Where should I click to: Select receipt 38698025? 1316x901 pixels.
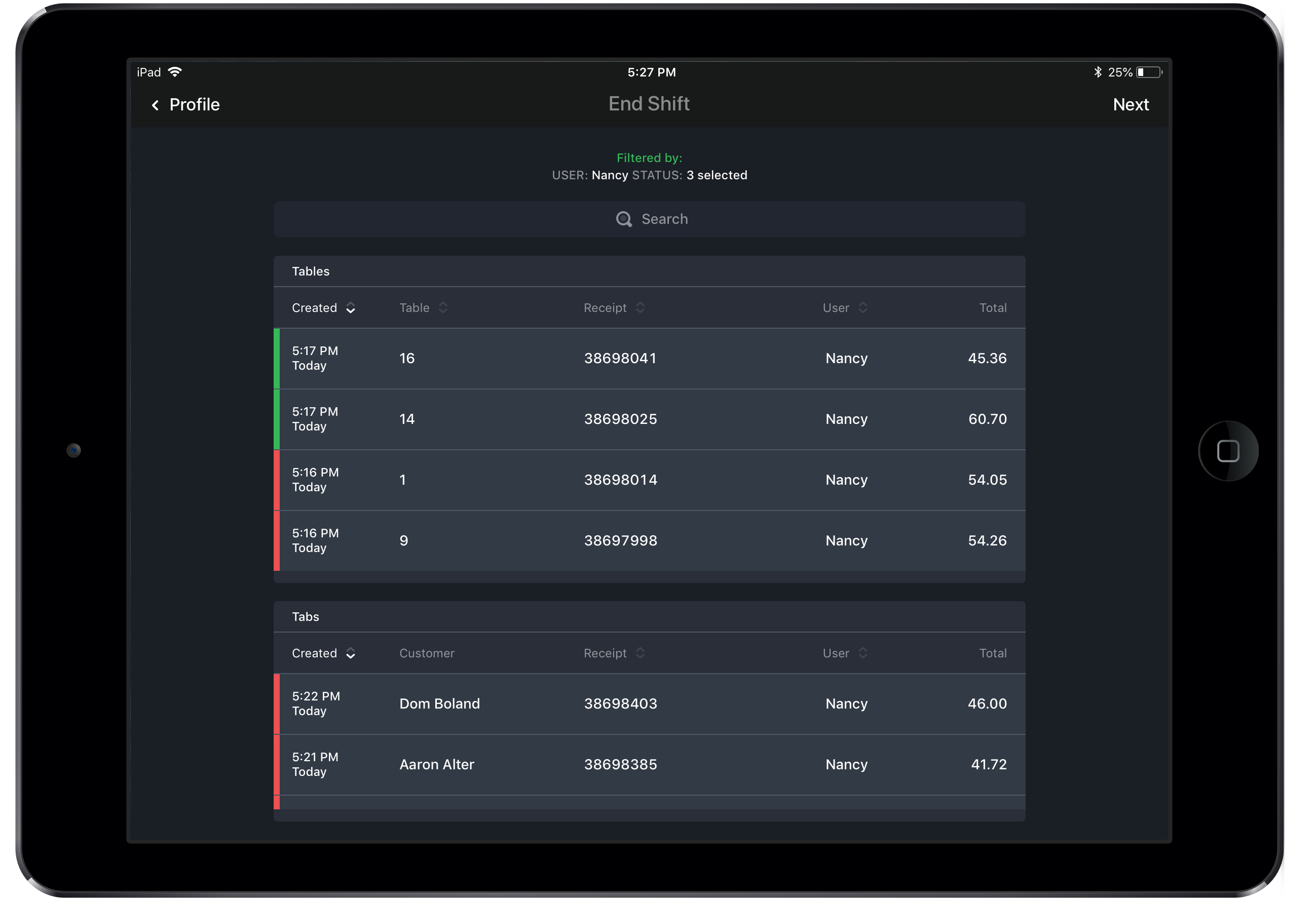click(621, 419)
